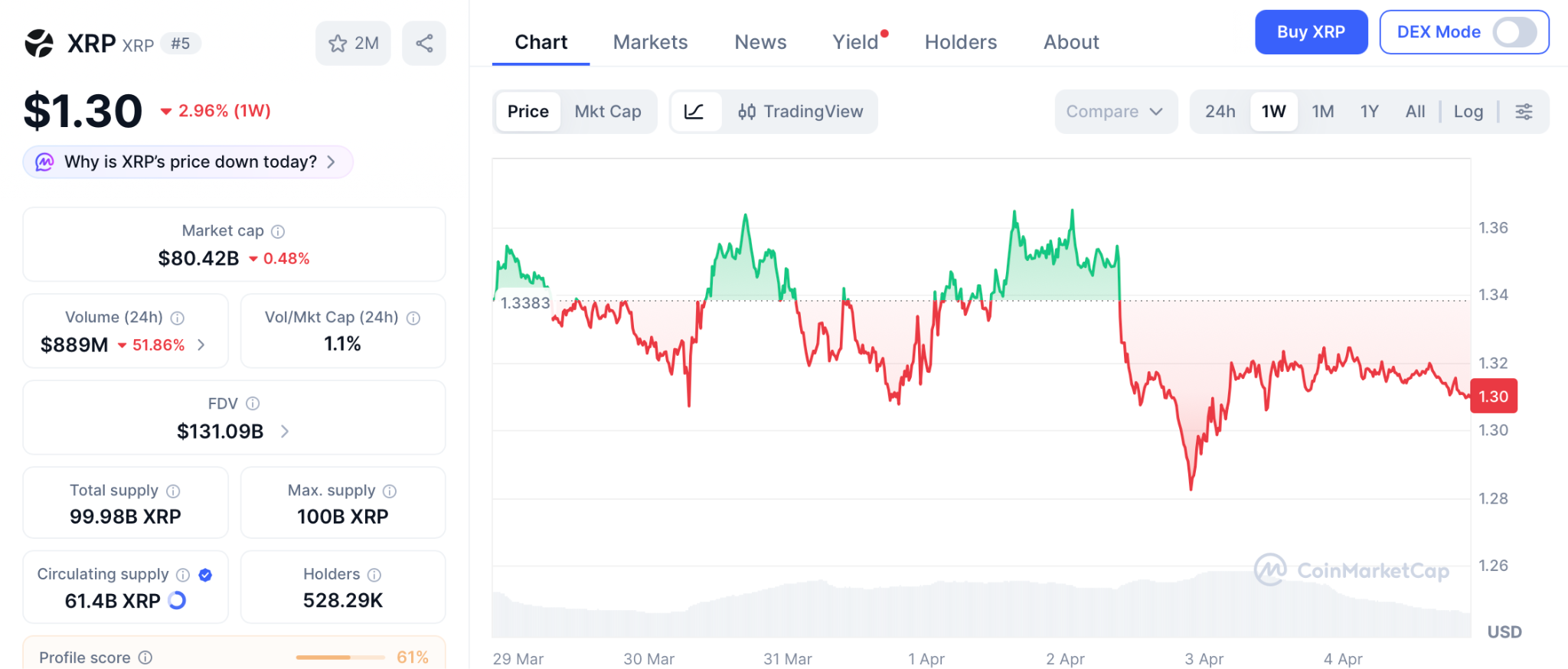Image resolution: width=1568 pixels, height=669 pixels.
Task: Open the chart settings sliders icon
Action: click(1524, 111)
